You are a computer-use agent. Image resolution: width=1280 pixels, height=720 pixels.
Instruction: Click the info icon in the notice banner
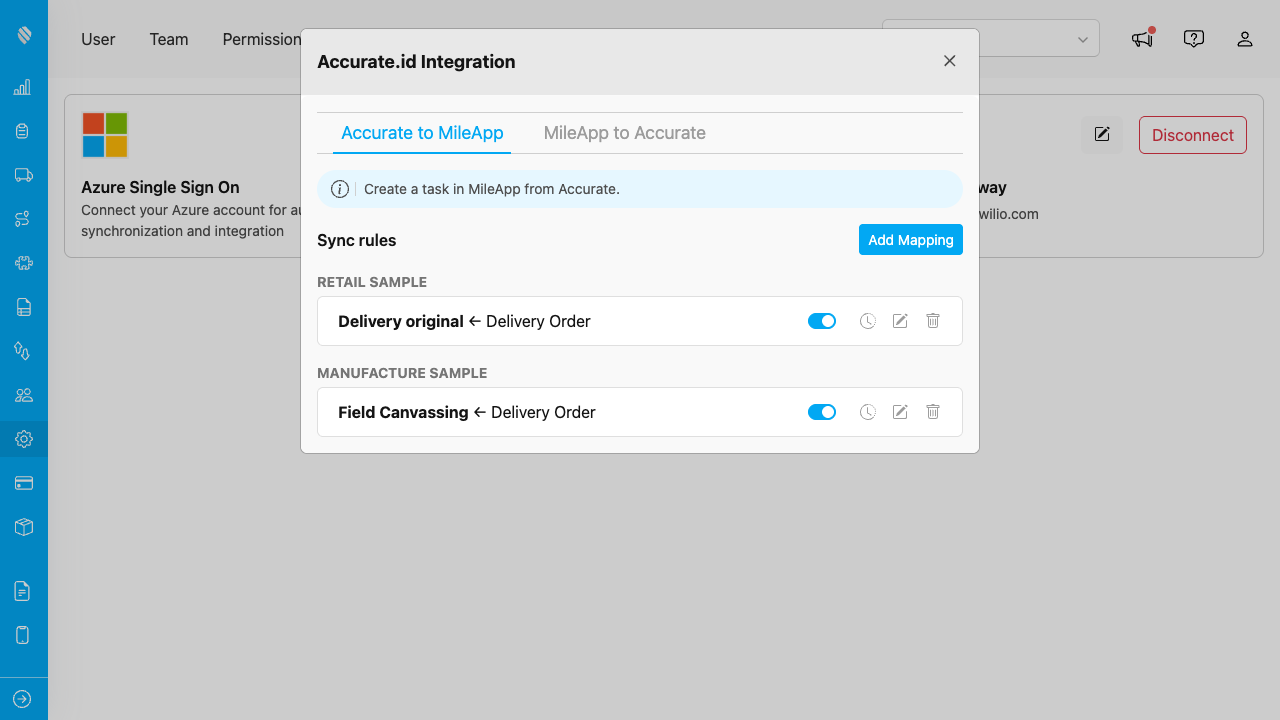pyautogui.click(x=340, y=189)
